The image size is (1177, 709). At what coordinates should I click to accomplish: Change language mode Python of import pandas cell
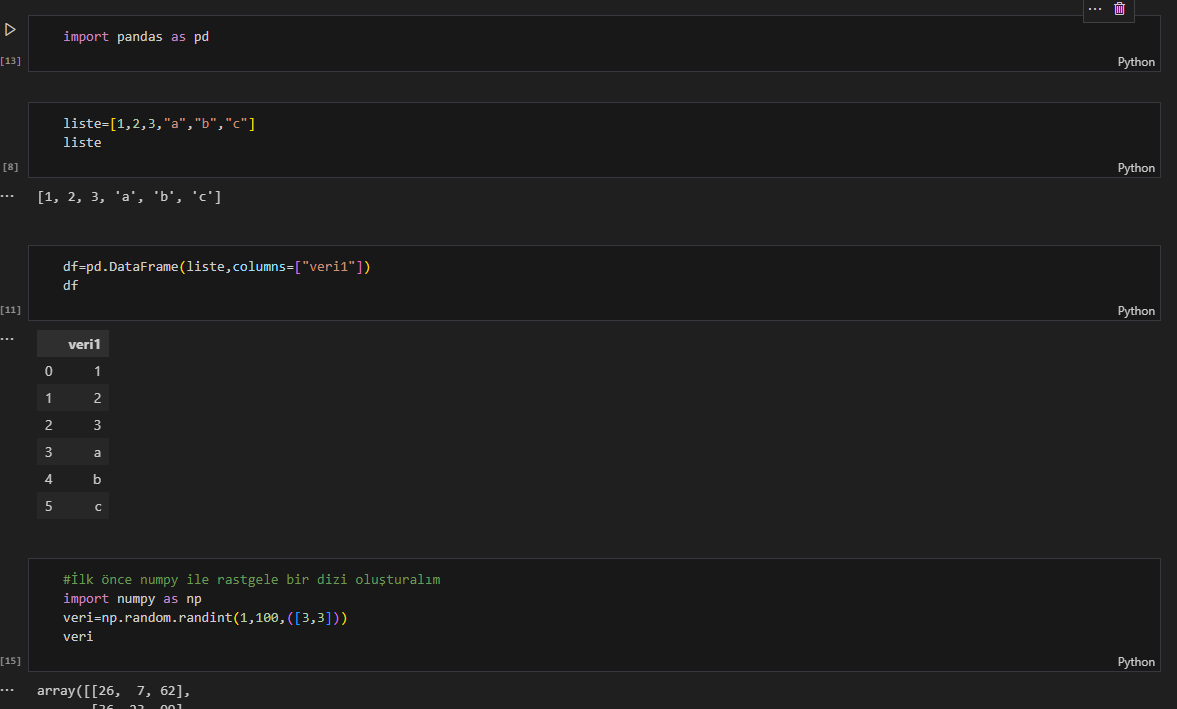[x=1136, y=62]
